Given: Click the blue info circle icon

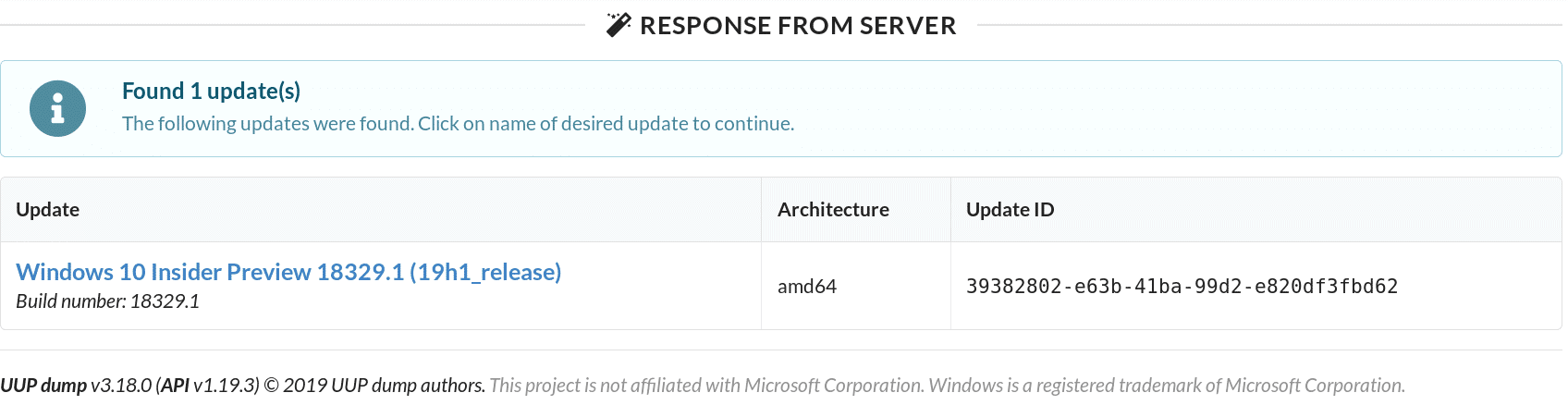Looking at the screenshot, I should pos(57,108).
